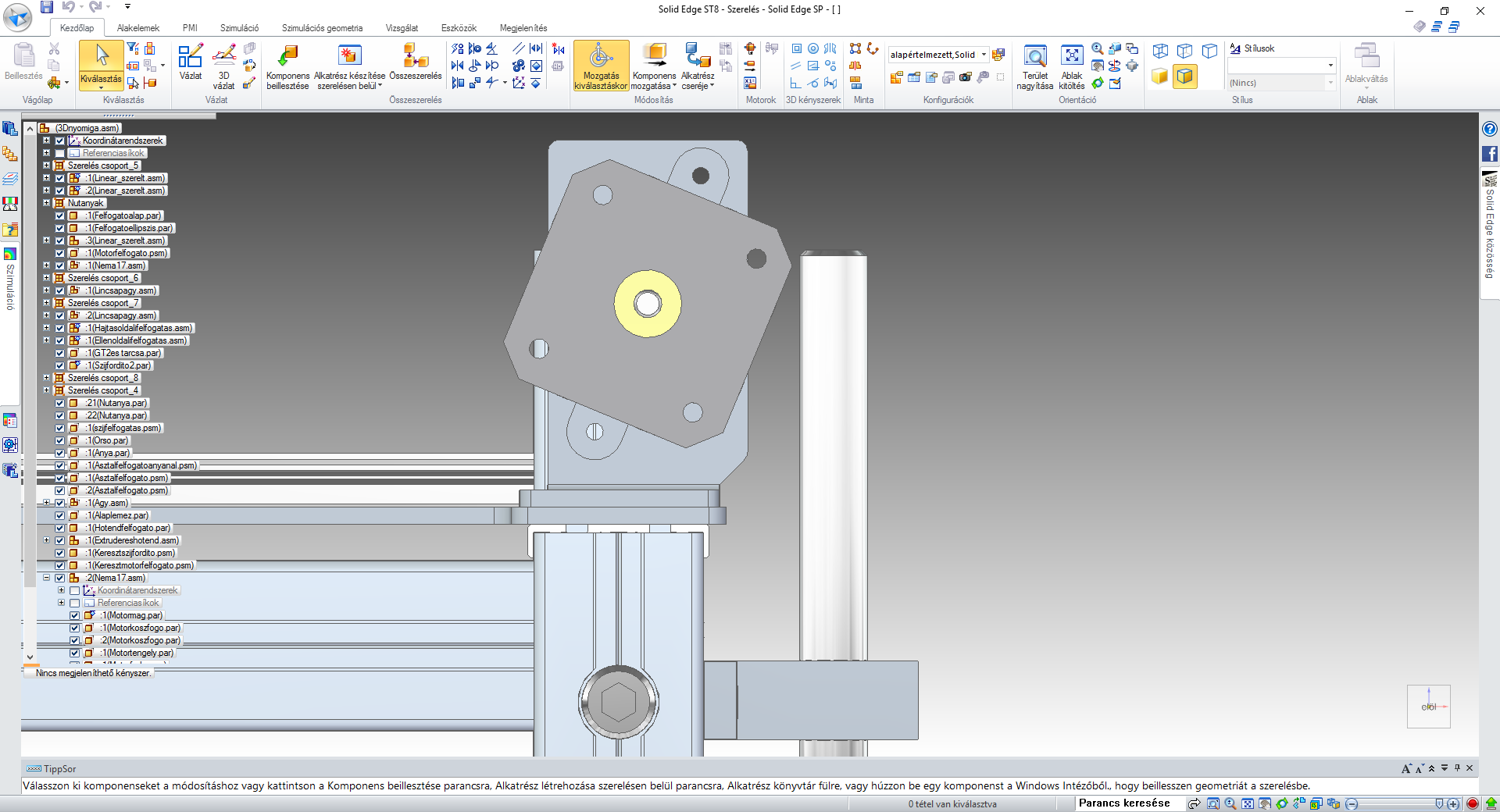Open the Vizsgálat ribbon tab
This screenshot has height=812, width=1500.
coord(402,28)
